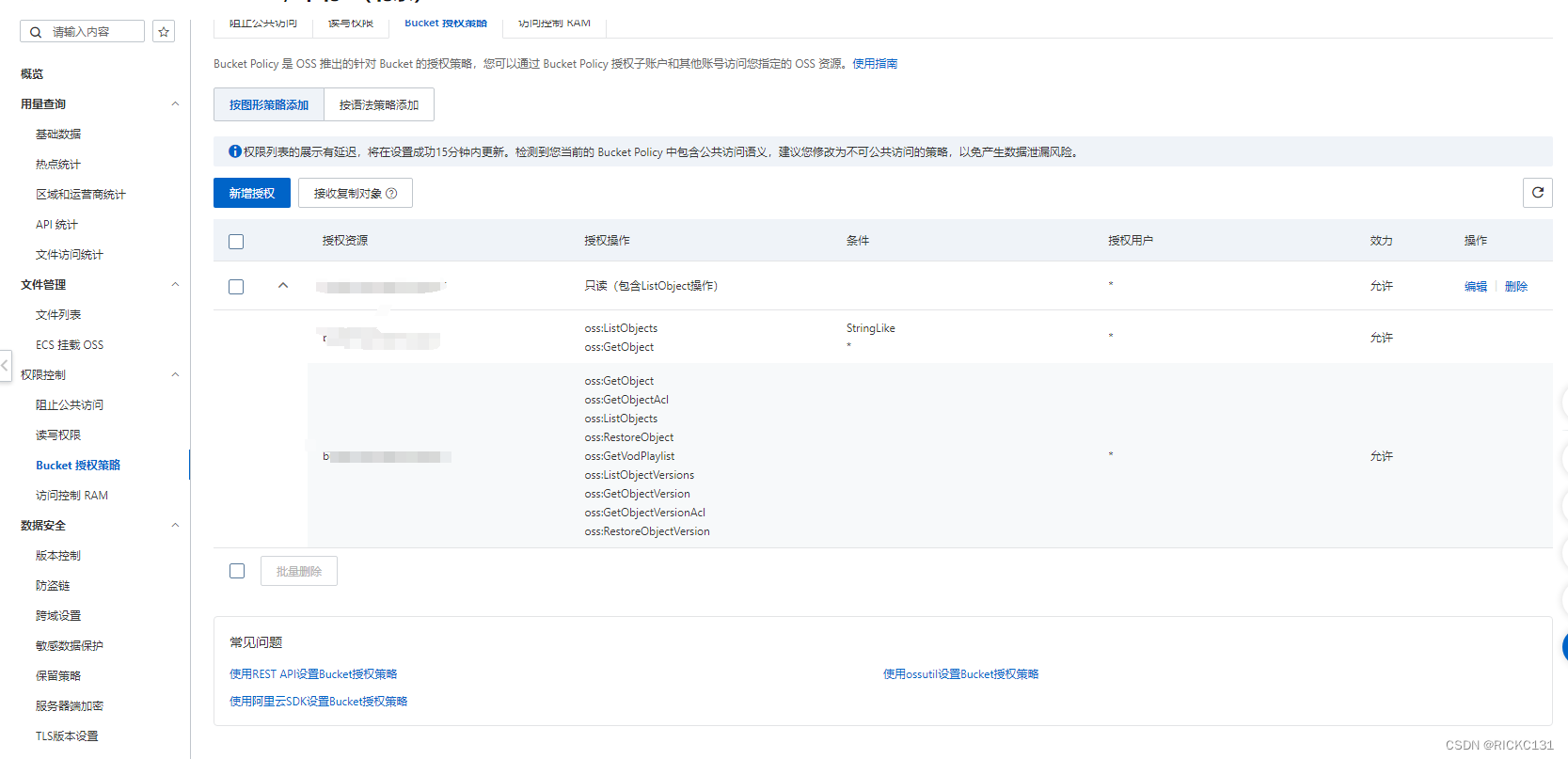The height and width of the screenshot is (759, 1568).
Task: Click the 新增授权 button
Action: pos(252,194)
